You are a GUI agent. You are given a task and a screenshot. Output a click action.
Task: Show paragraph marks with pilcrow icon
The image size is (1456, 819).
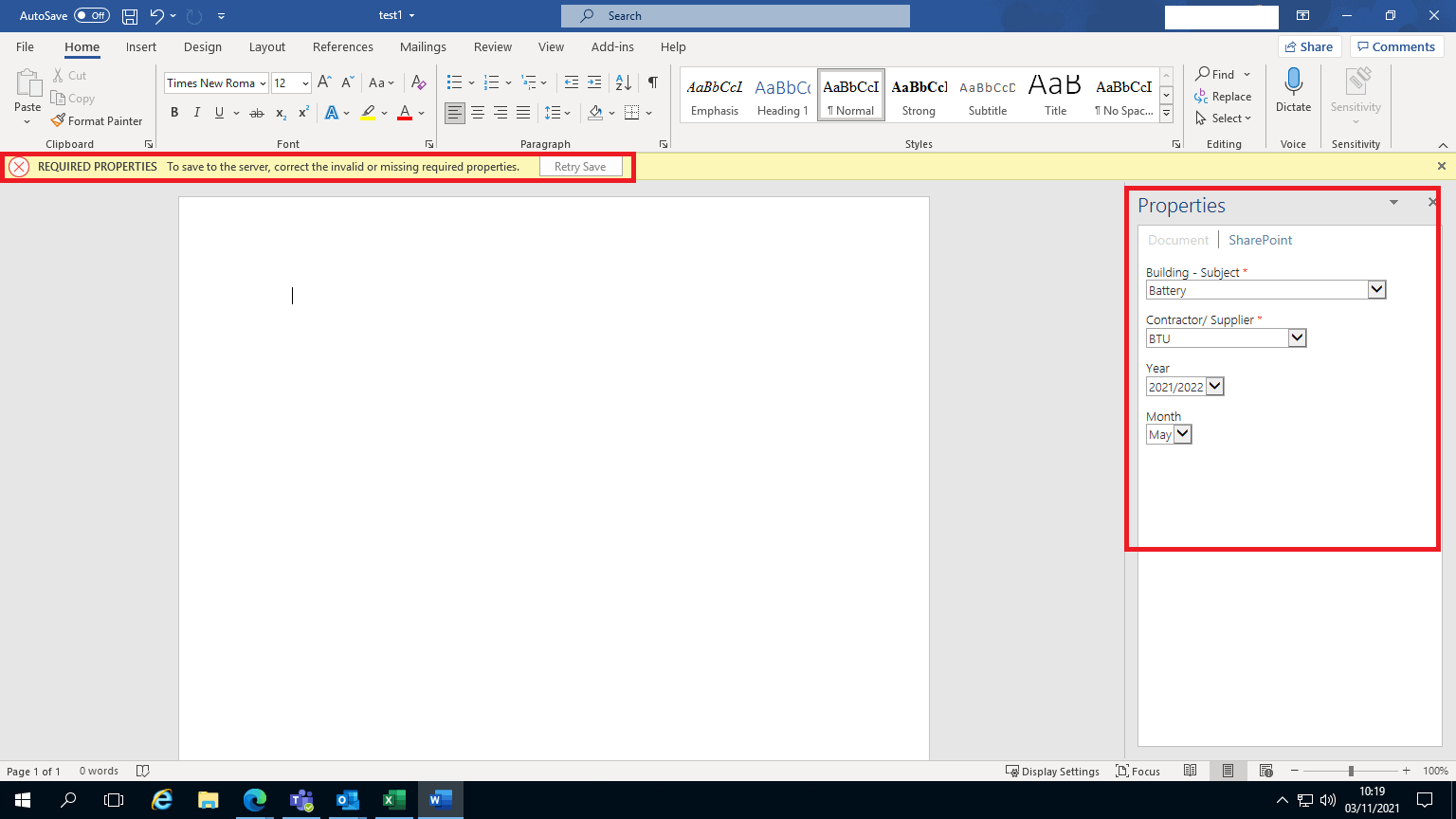(x=653, y=82)
